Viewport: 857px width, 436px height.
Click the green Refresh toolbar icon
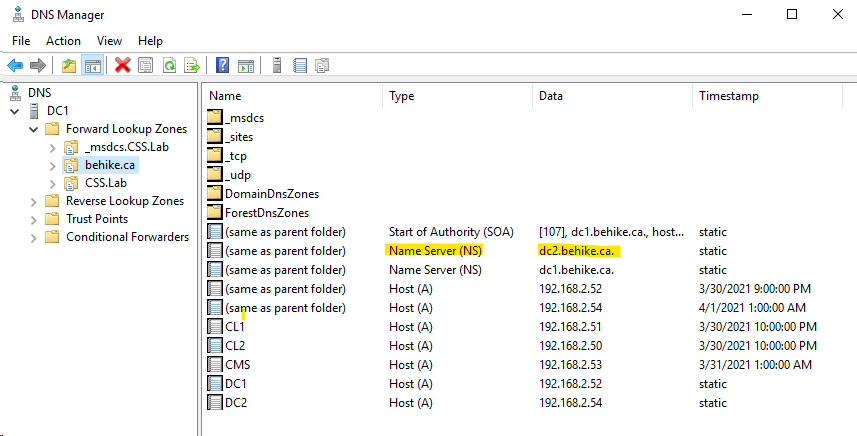pyautogui.click(x=169, y=65)
